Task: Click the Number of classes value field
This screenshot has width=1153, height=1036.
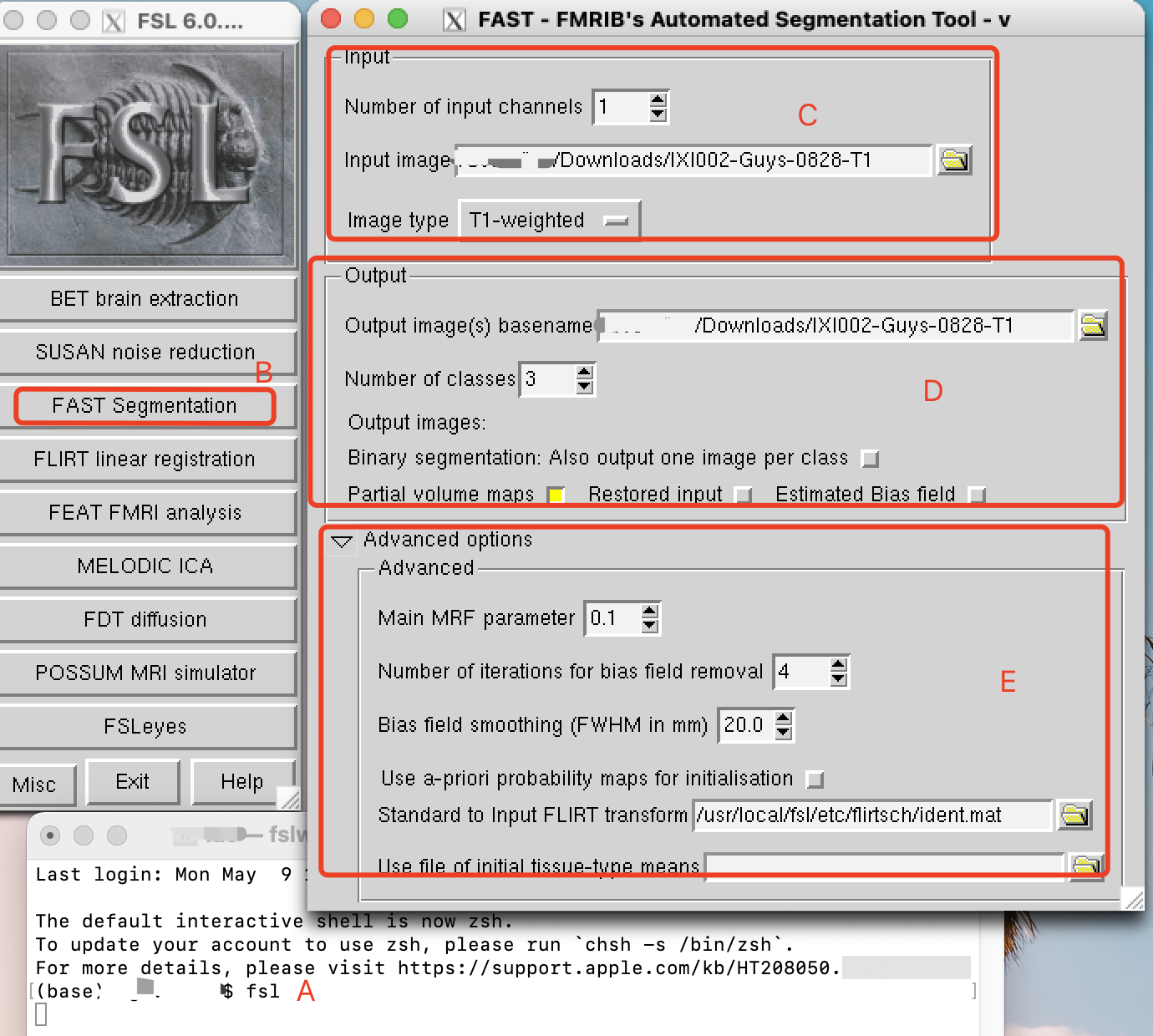Action: [548, 379]
